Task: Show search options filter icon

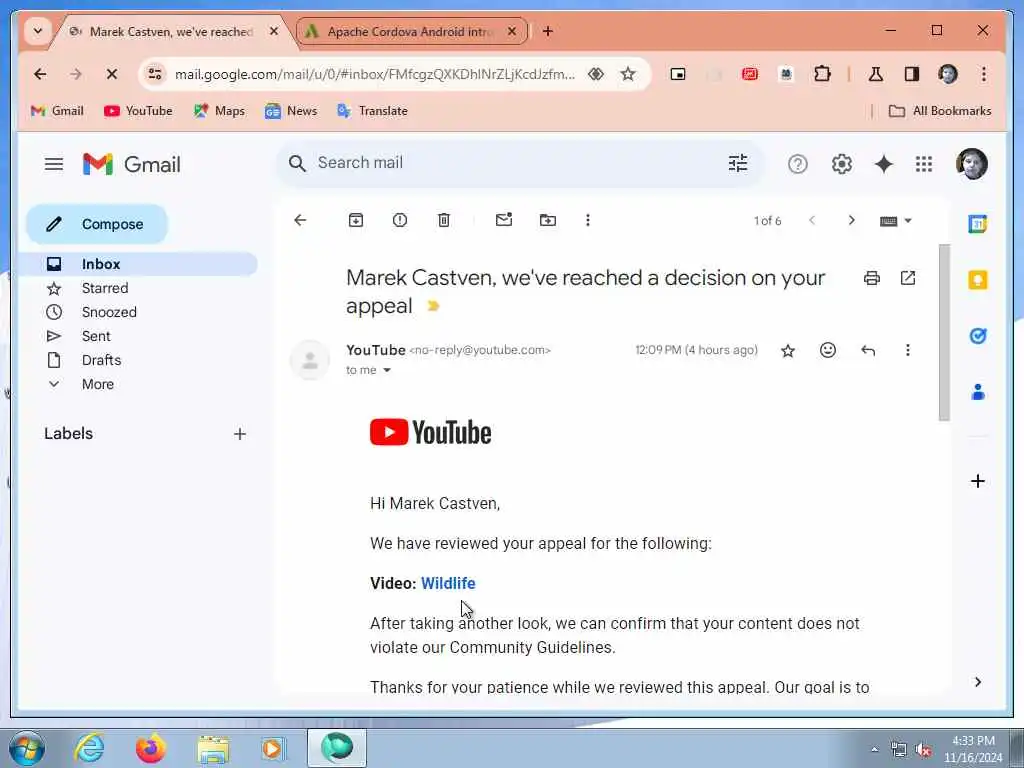Action: pos(738,163)
